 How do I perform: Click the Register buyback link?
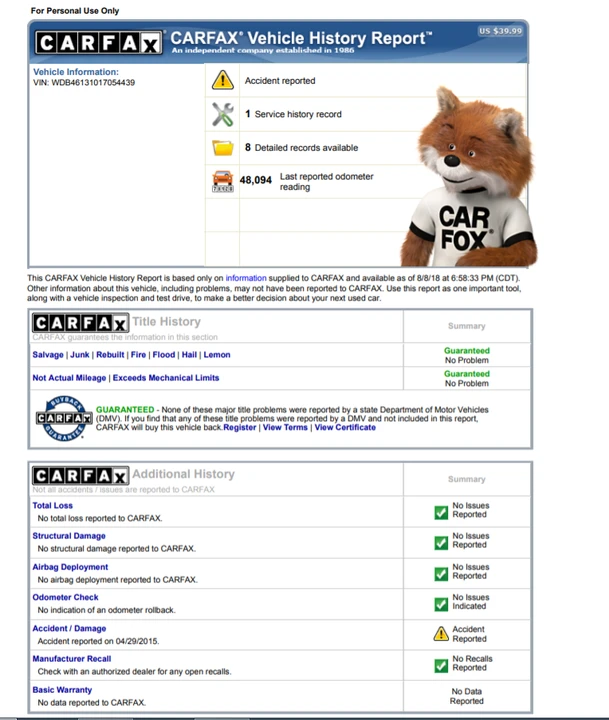[239, 427]
